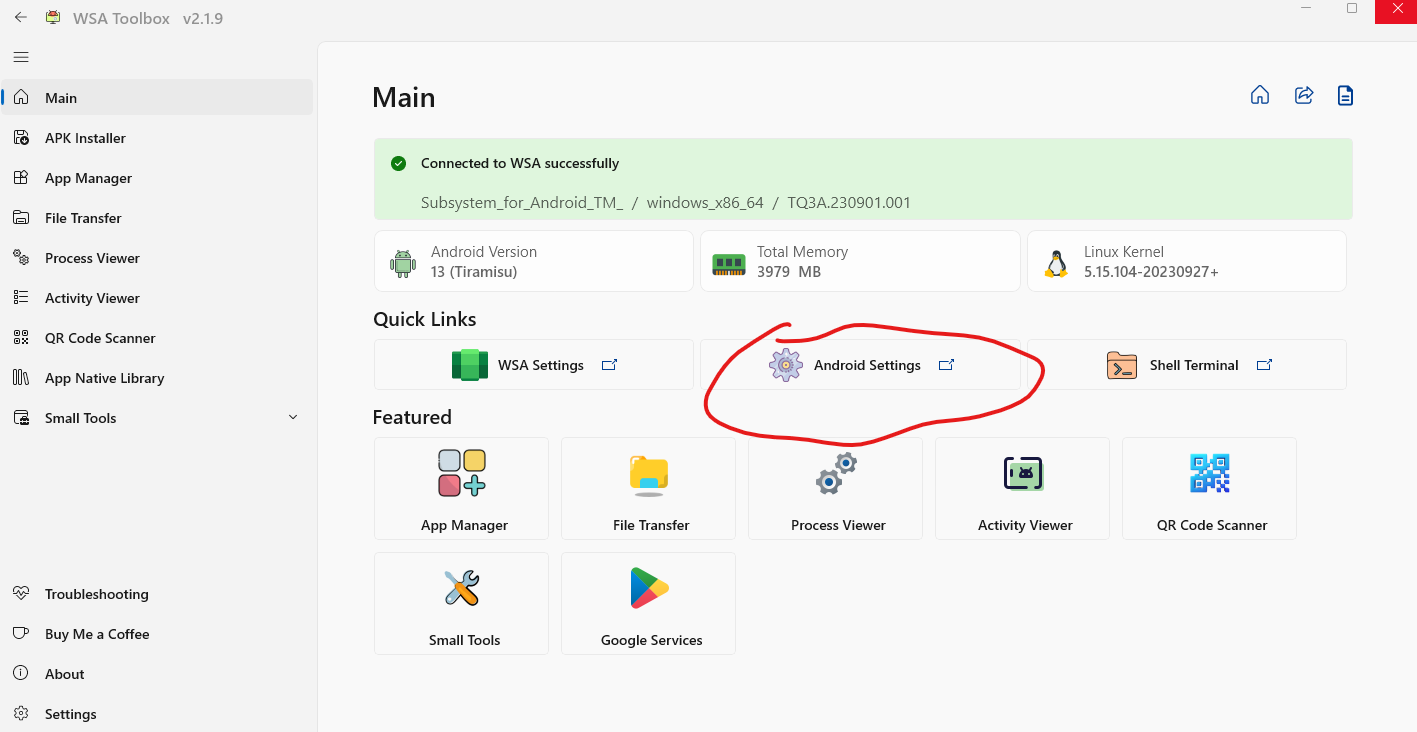Click 'Connected to WSA successfully' message
The width and height of the screenshot is (1417, 732).
point(520,163)
